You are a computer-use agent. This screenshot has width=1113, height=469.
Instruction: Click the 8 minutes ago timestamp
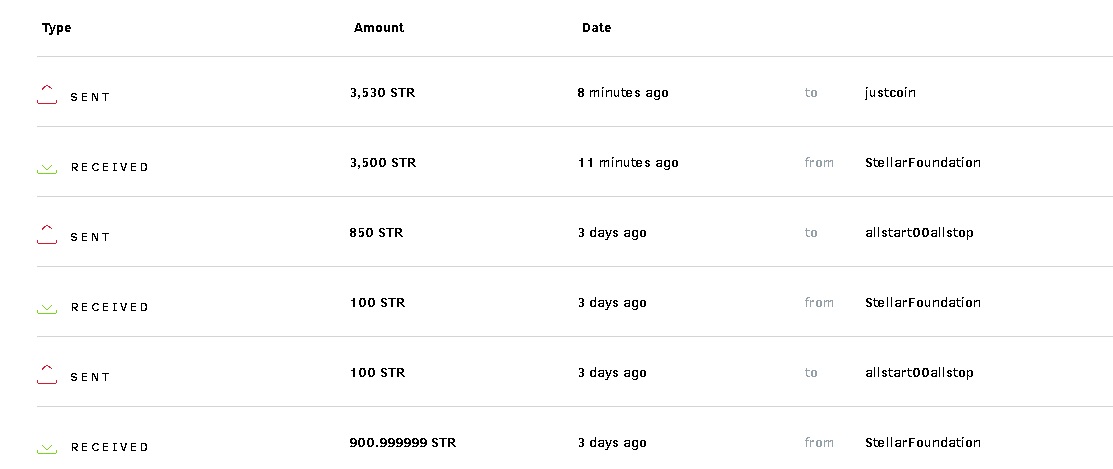[623, 93]
